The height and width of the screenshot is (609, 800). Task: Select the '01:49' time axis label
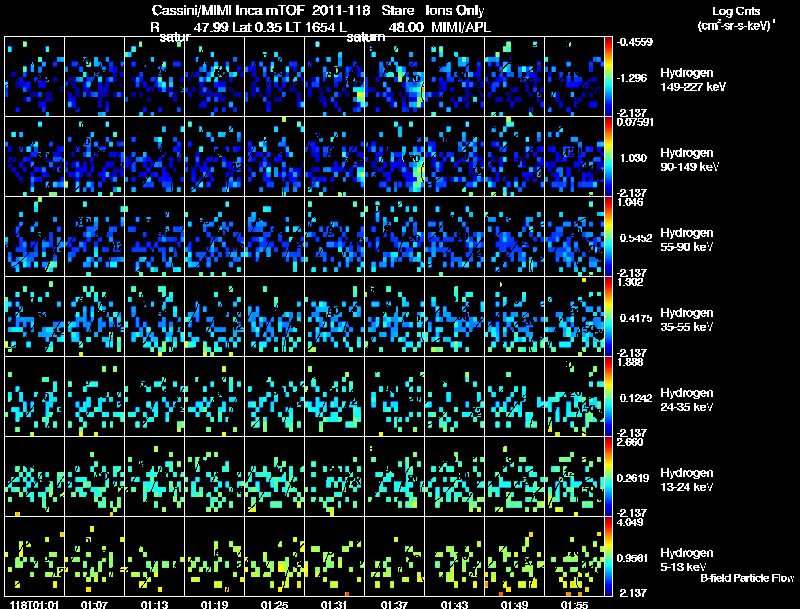point(514,604)
